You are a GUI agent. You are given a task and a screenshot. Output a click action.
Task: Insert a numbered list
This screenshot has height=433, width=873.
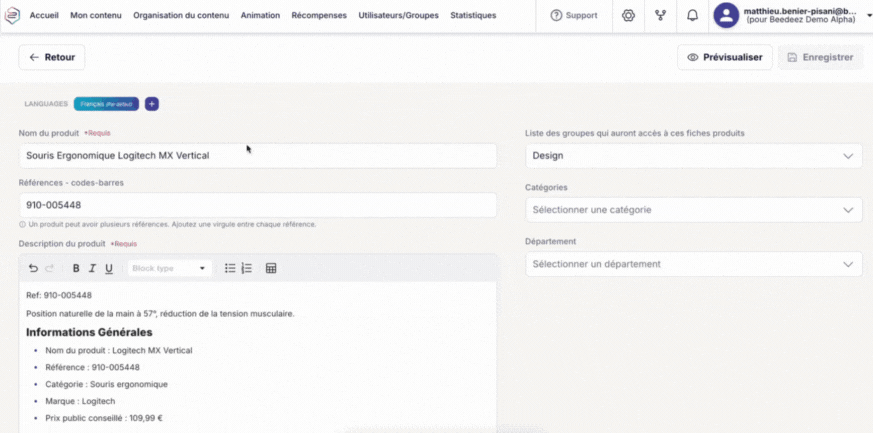point(247,268)
